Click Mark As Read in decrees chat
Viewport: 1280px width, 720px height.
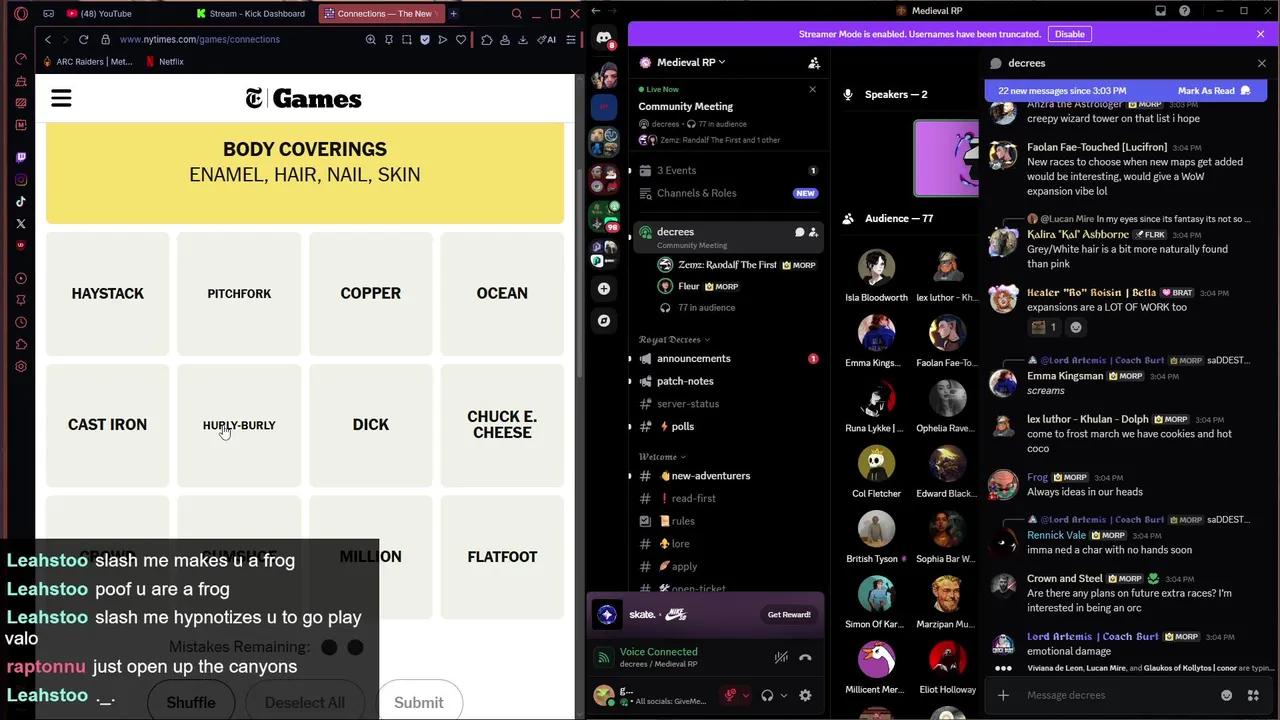(1214, 91)
